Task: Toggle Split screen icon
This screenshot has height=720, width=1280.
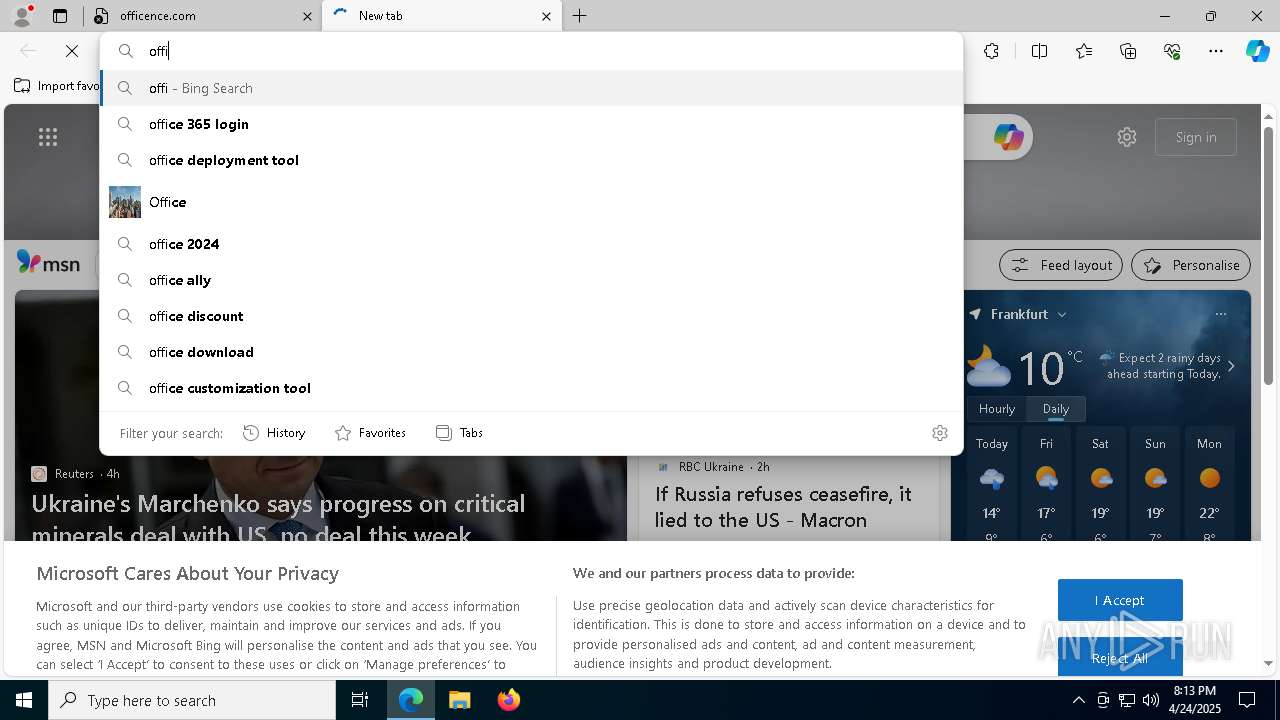Action: click(1039, 51)
